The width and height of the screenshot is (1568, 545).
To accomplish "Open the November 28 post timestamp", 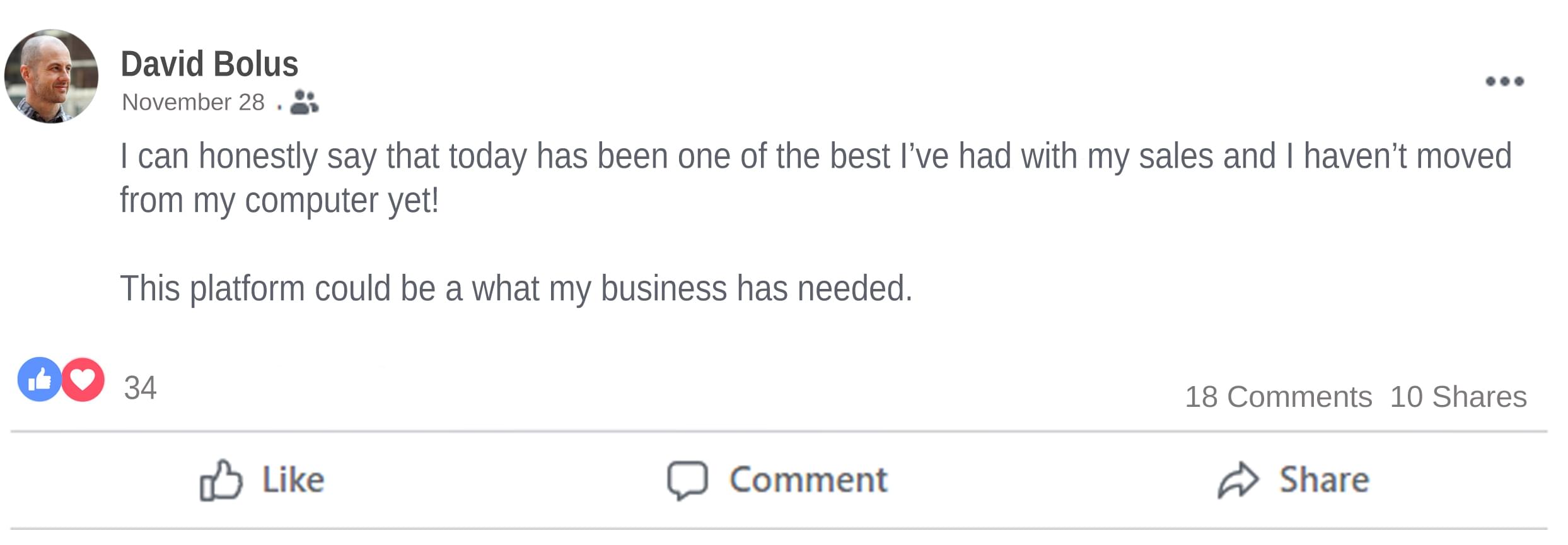I will pyautogui.click(x=193, y=102).
